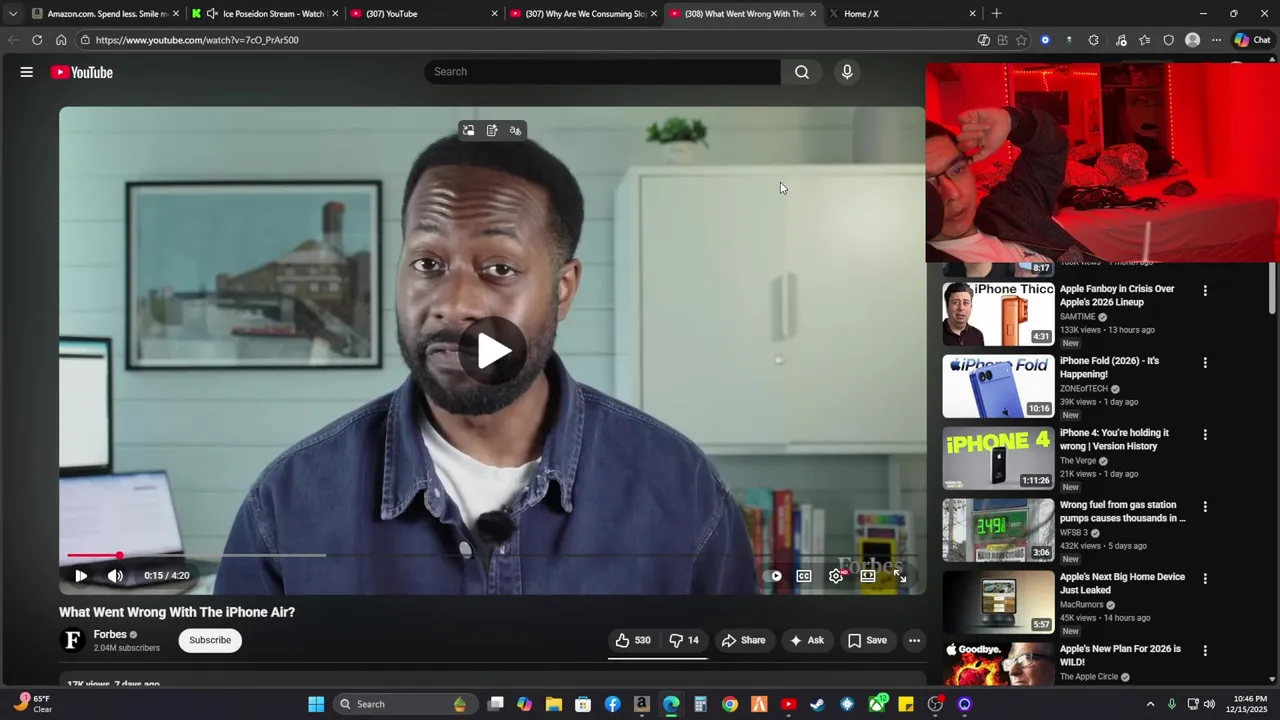The width and height of the screenshot is (1280, 720).
Task: Open iPhone 4 Version History video title
Action: 1114,439
